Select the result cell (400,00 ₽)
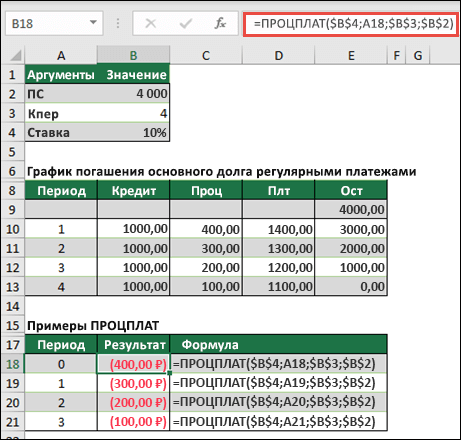 point(133,364)
